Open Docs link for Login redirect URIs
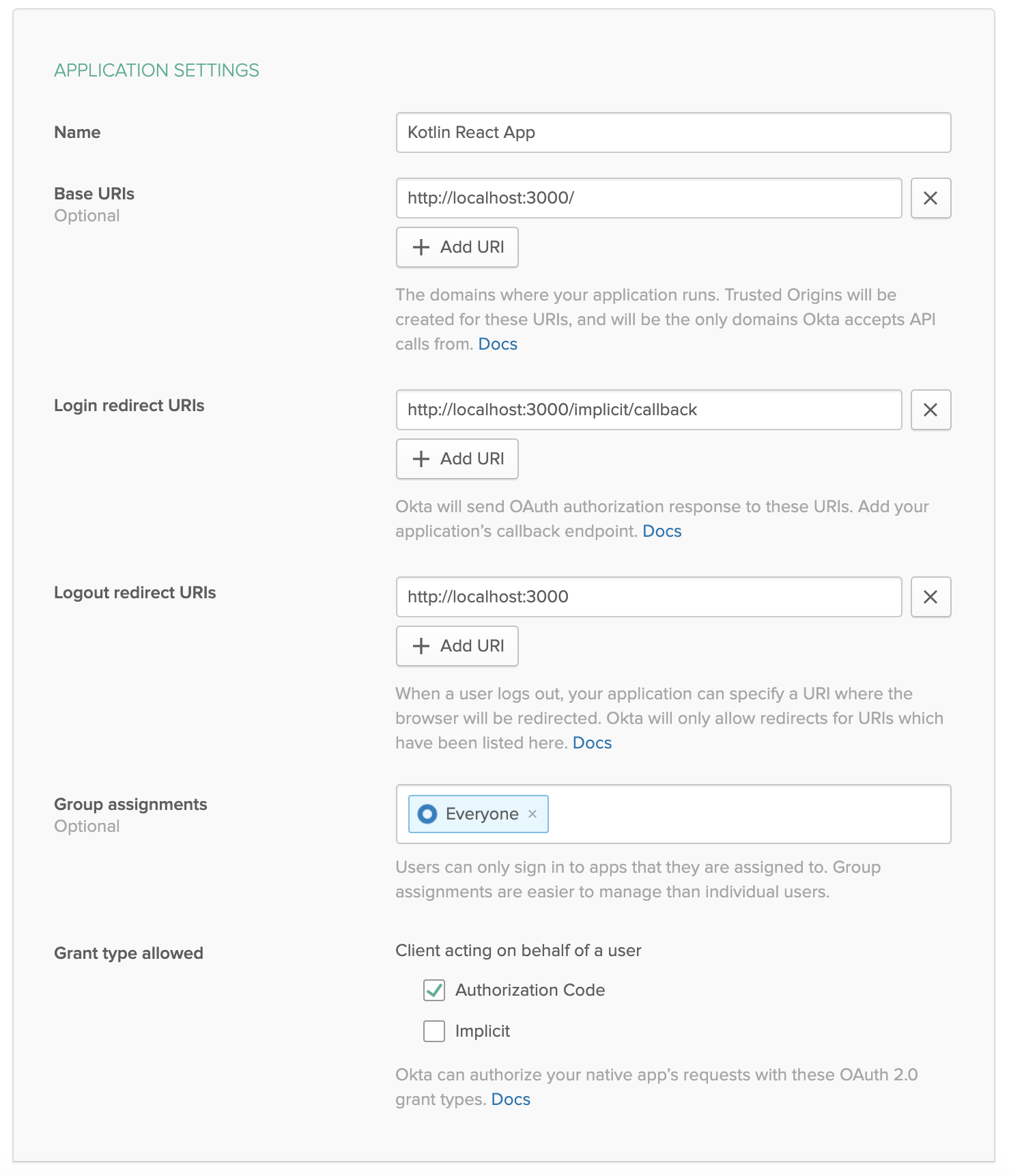 click(662, 531)
